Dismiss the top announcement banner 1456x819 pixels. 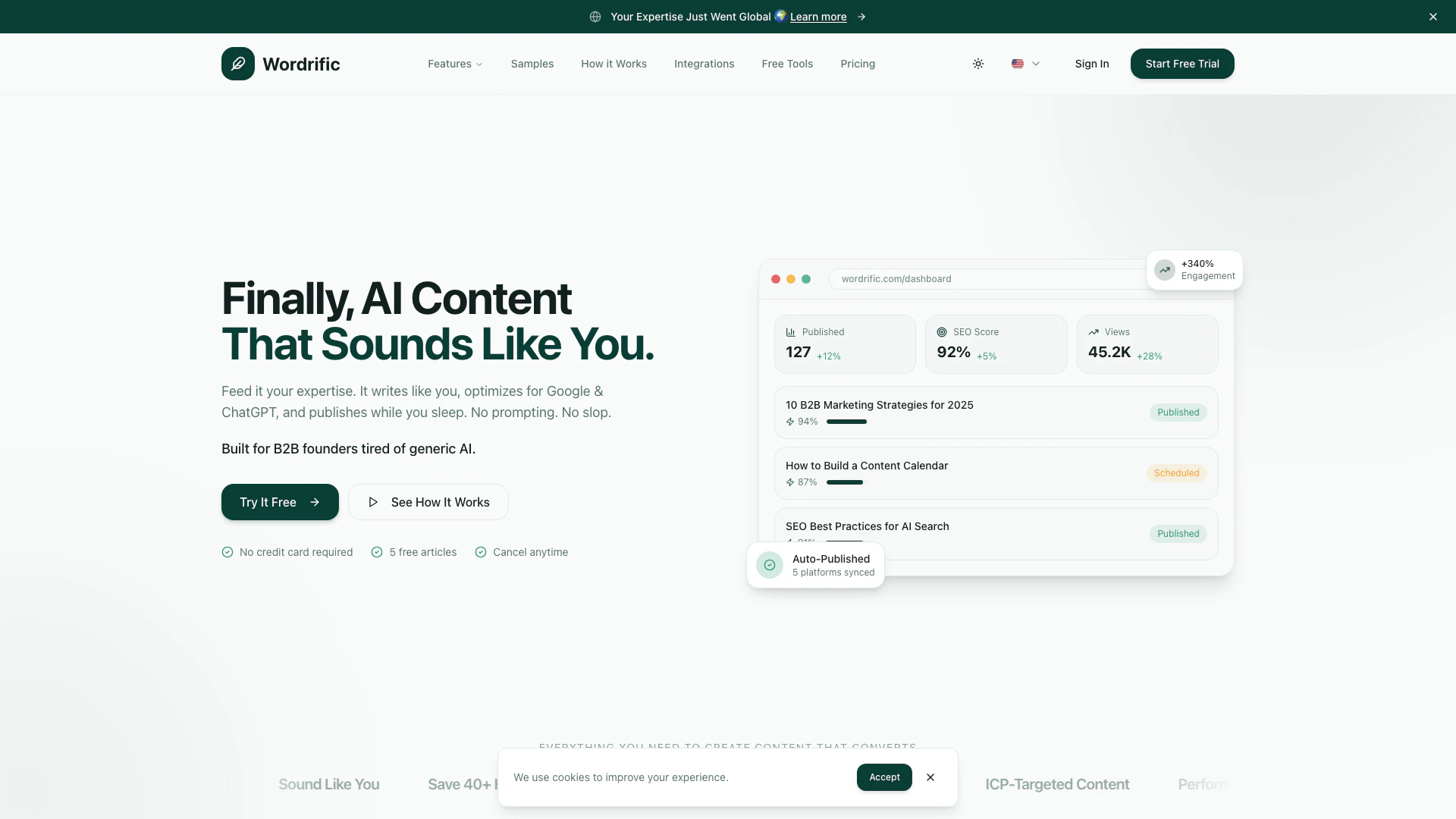pyautogui.click(x=1433, y=17)
